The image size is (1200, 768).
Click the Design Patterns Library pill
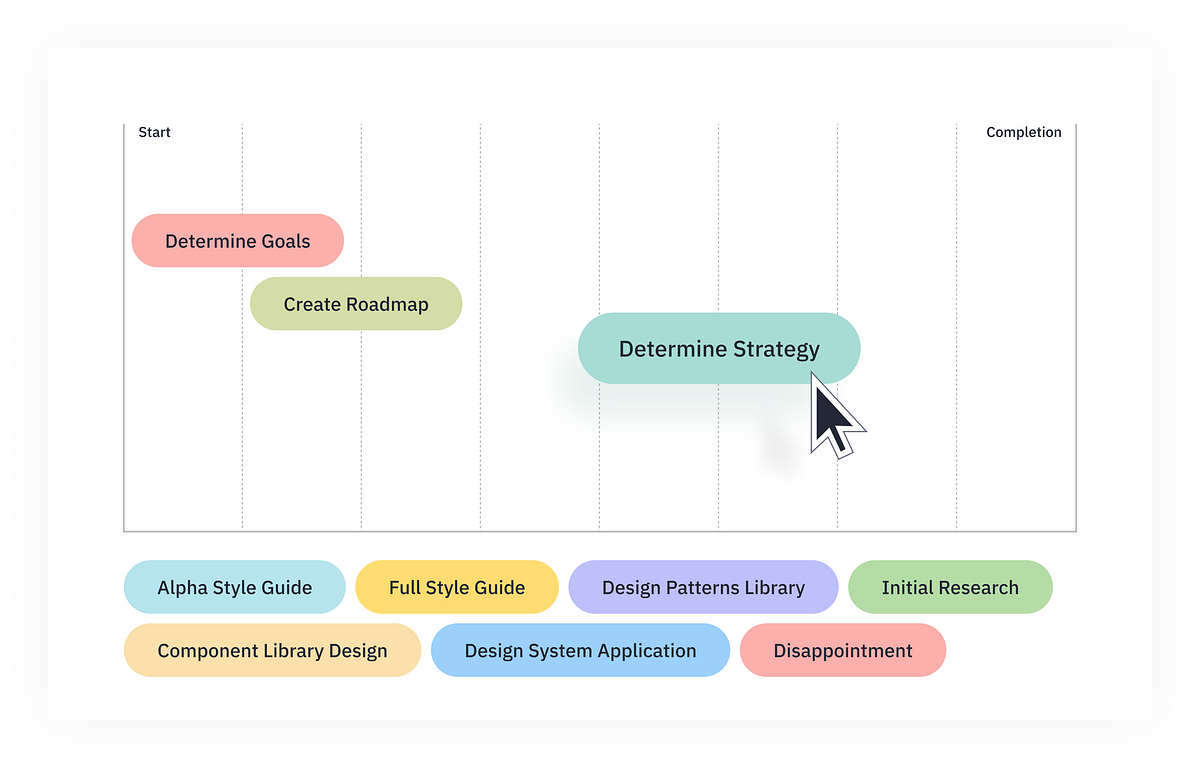tap(703, 587)
